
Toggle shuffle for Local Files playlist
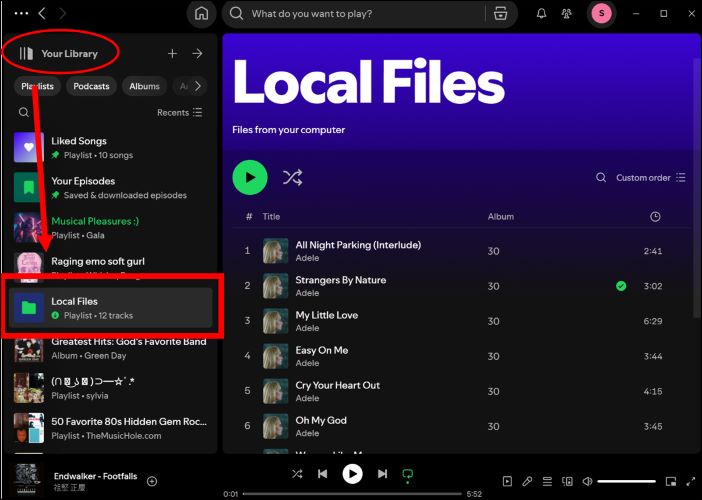coord(292,178)
